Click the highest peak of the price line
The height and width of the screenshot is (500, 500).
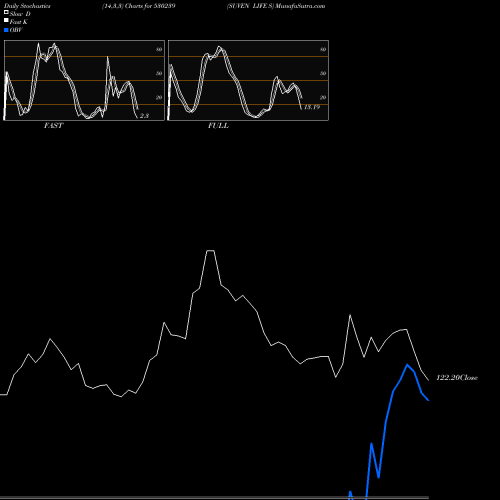210,251
